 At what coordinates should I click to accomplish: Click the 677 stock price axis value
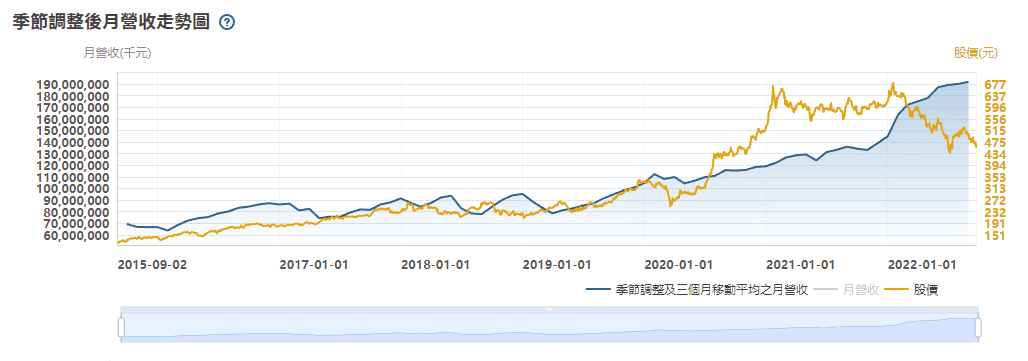(995, 85)
